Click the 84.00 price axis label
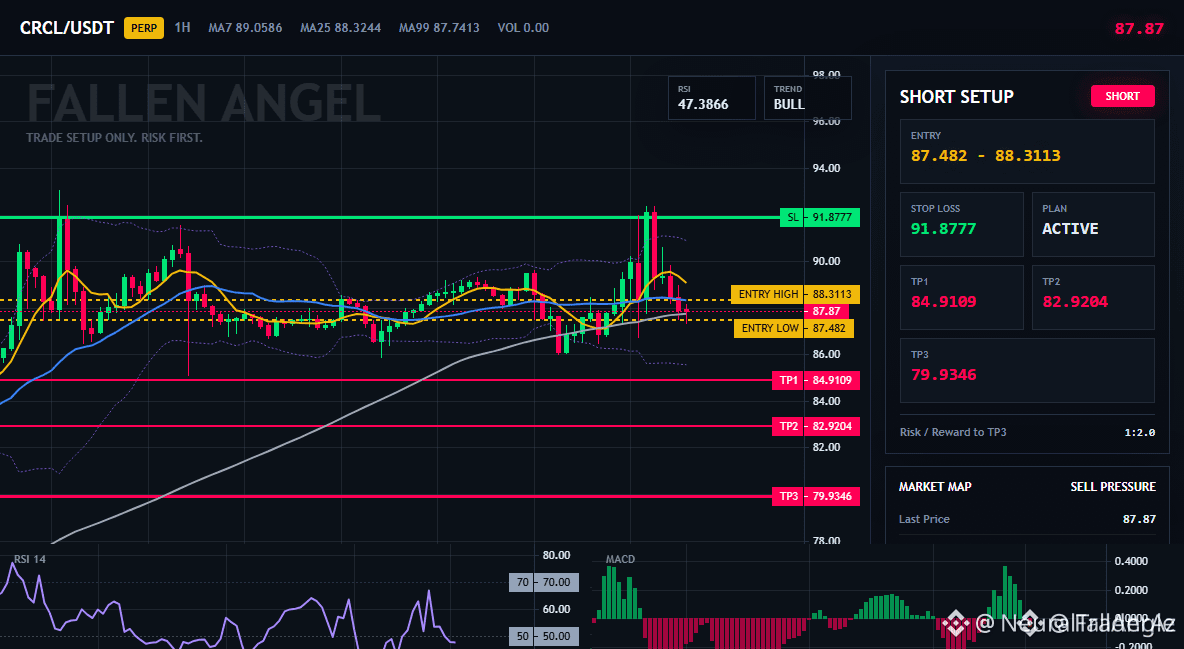 pos(826,400)
